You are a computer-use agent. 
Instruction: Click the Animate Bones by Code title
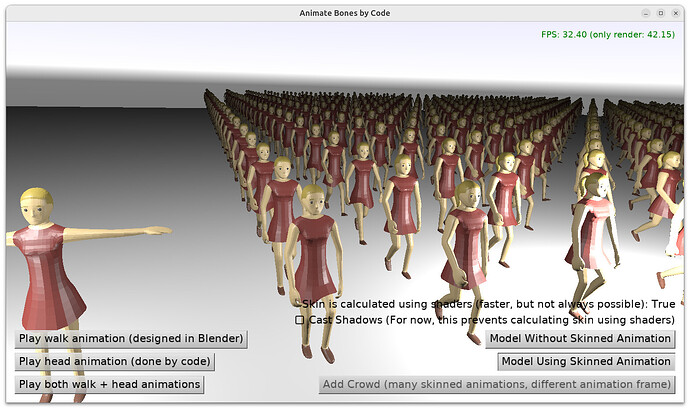345,13
